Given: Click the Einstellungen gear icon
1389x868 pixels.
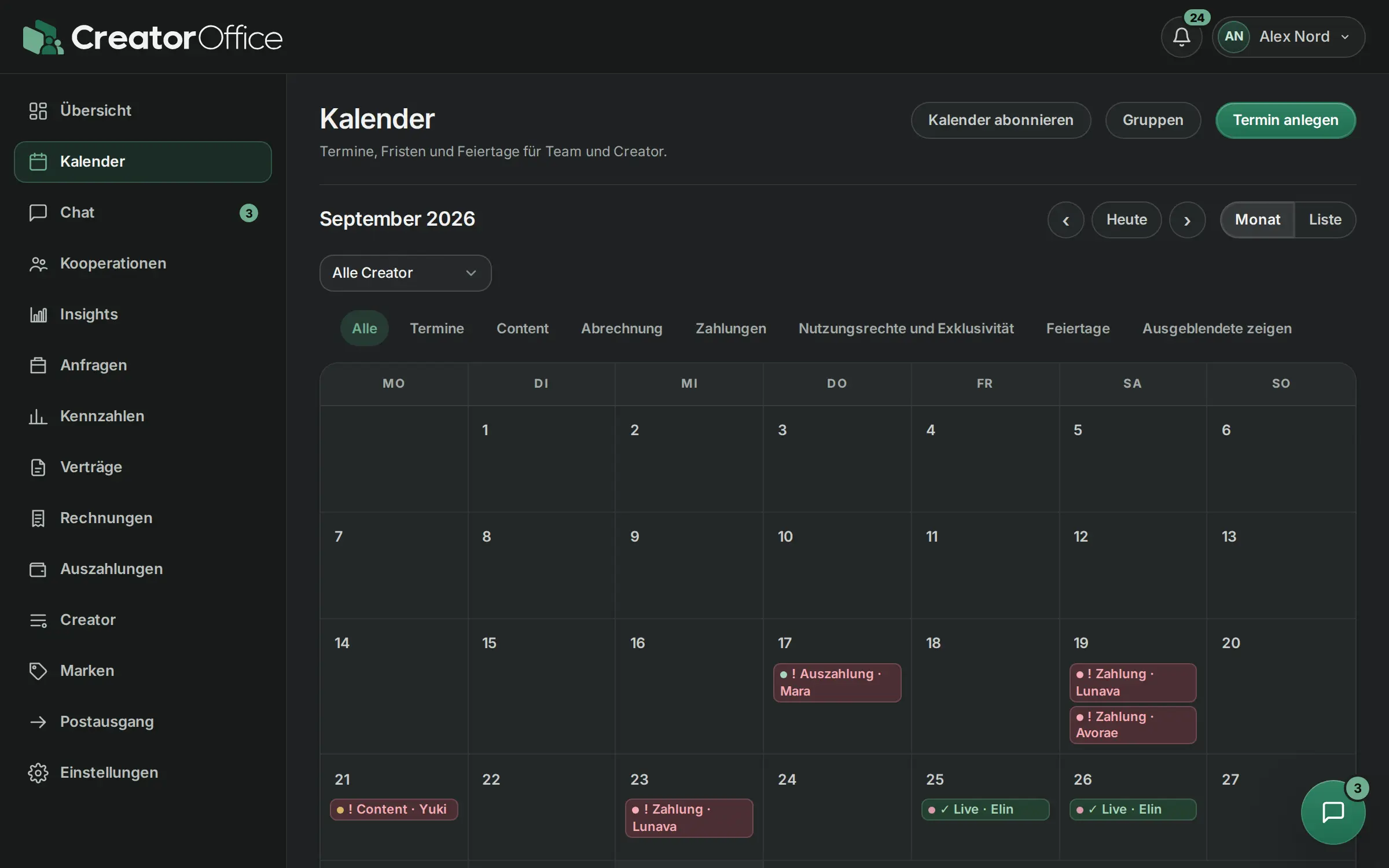Looking at the screenshot, I should (x=38, y=773).
